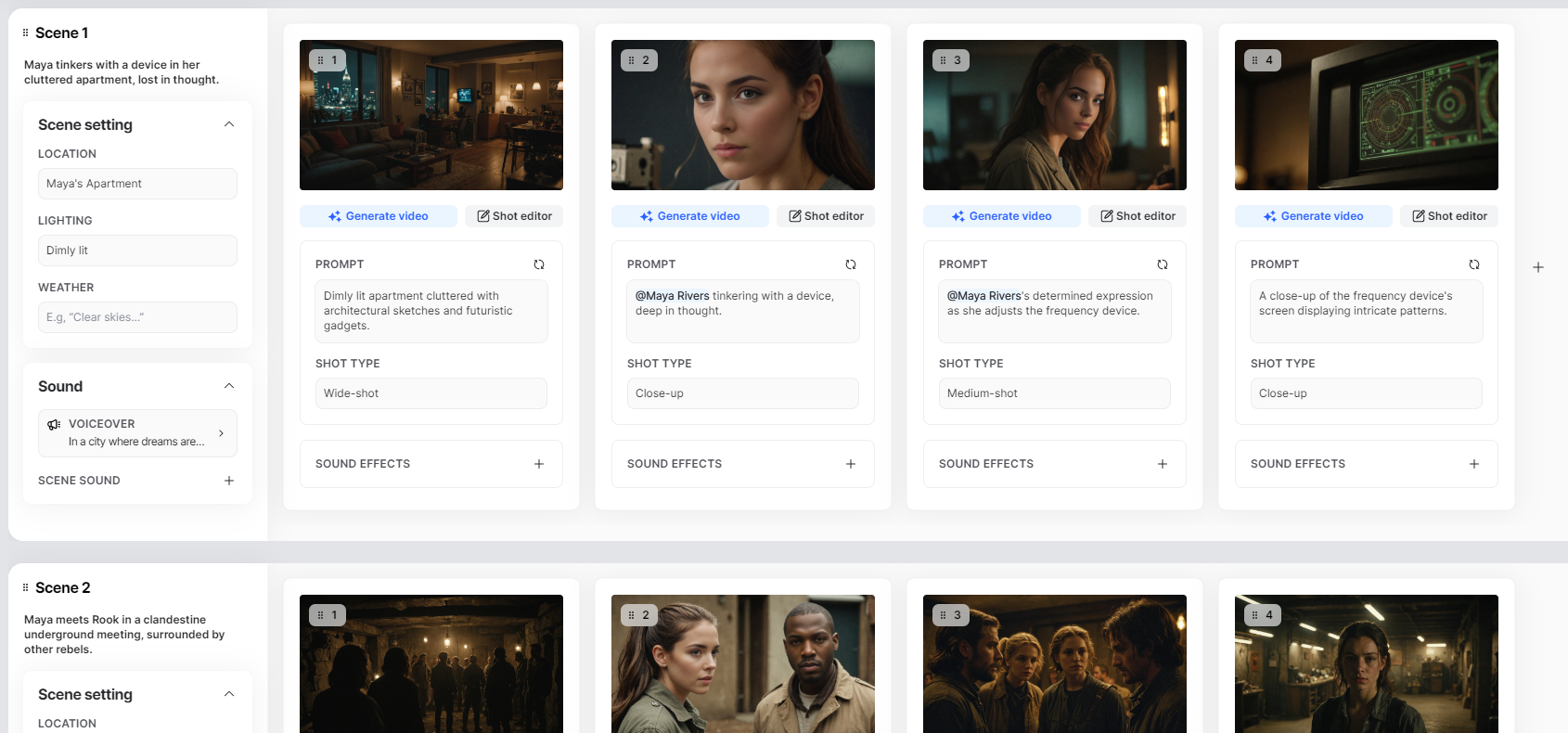This screenshot has width=1568, height=733.
Task: Generate video for Scene 1 shot 3
Action: coord(1002,216)
